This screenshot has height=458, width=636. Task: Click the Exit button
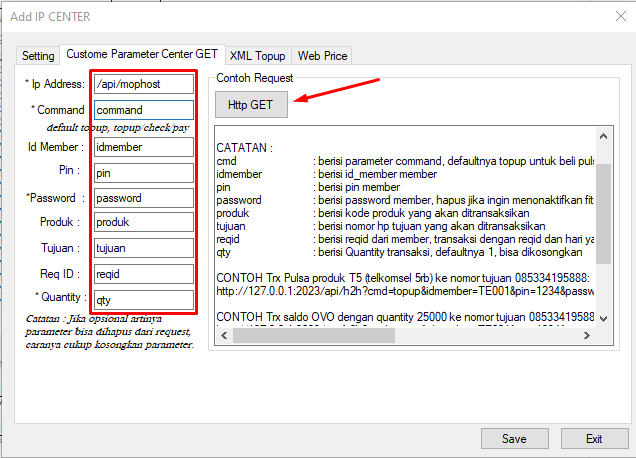click(594, 438)
